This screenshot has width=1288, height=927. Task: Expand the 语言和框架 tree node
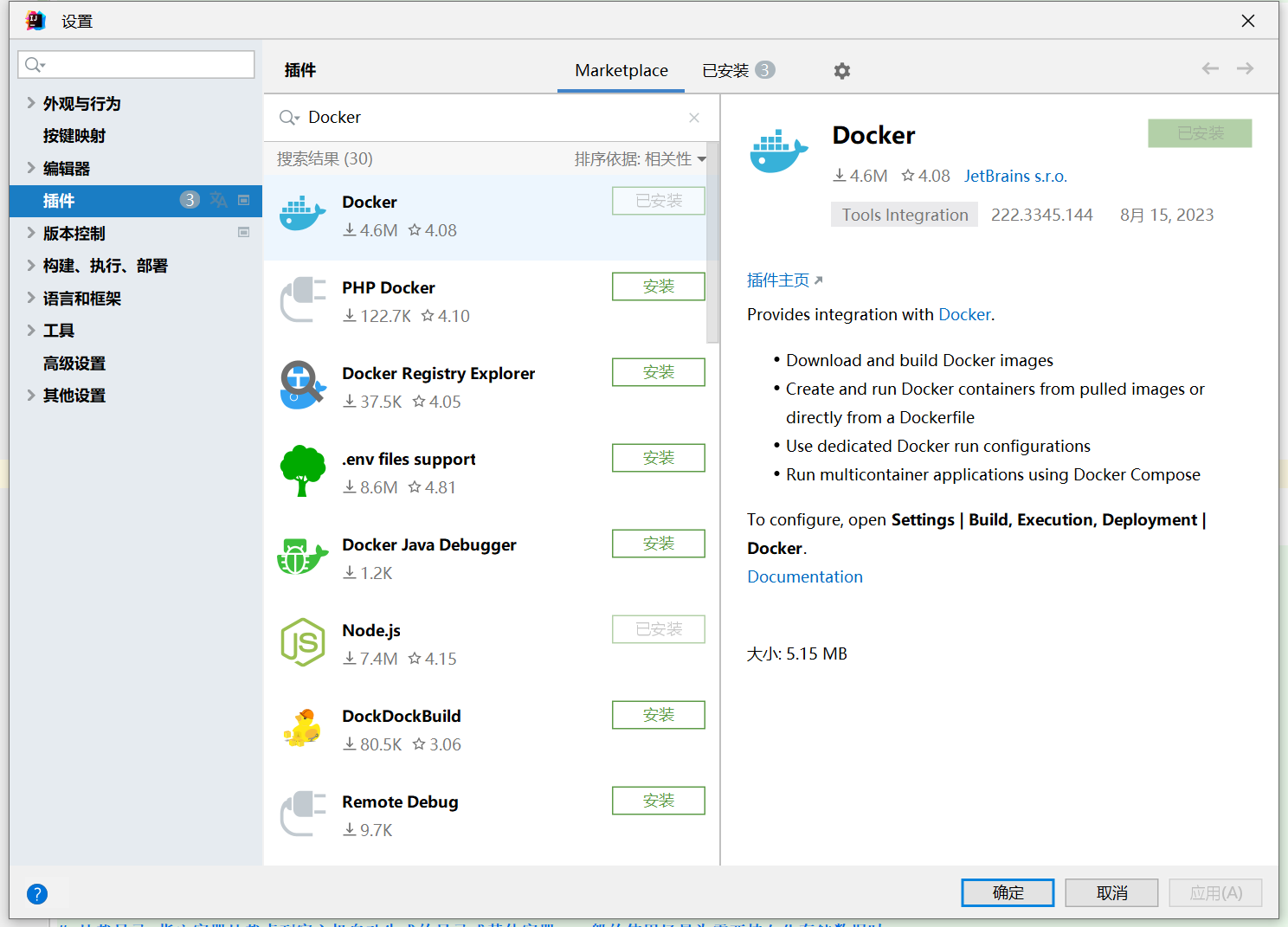coord(31,298)
